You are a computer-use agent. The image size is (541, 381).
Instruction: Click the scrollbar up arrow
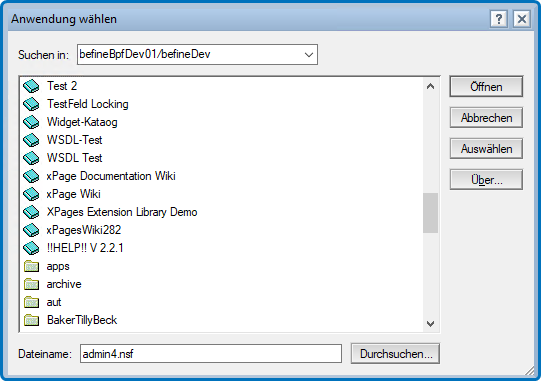click(430, 86)
